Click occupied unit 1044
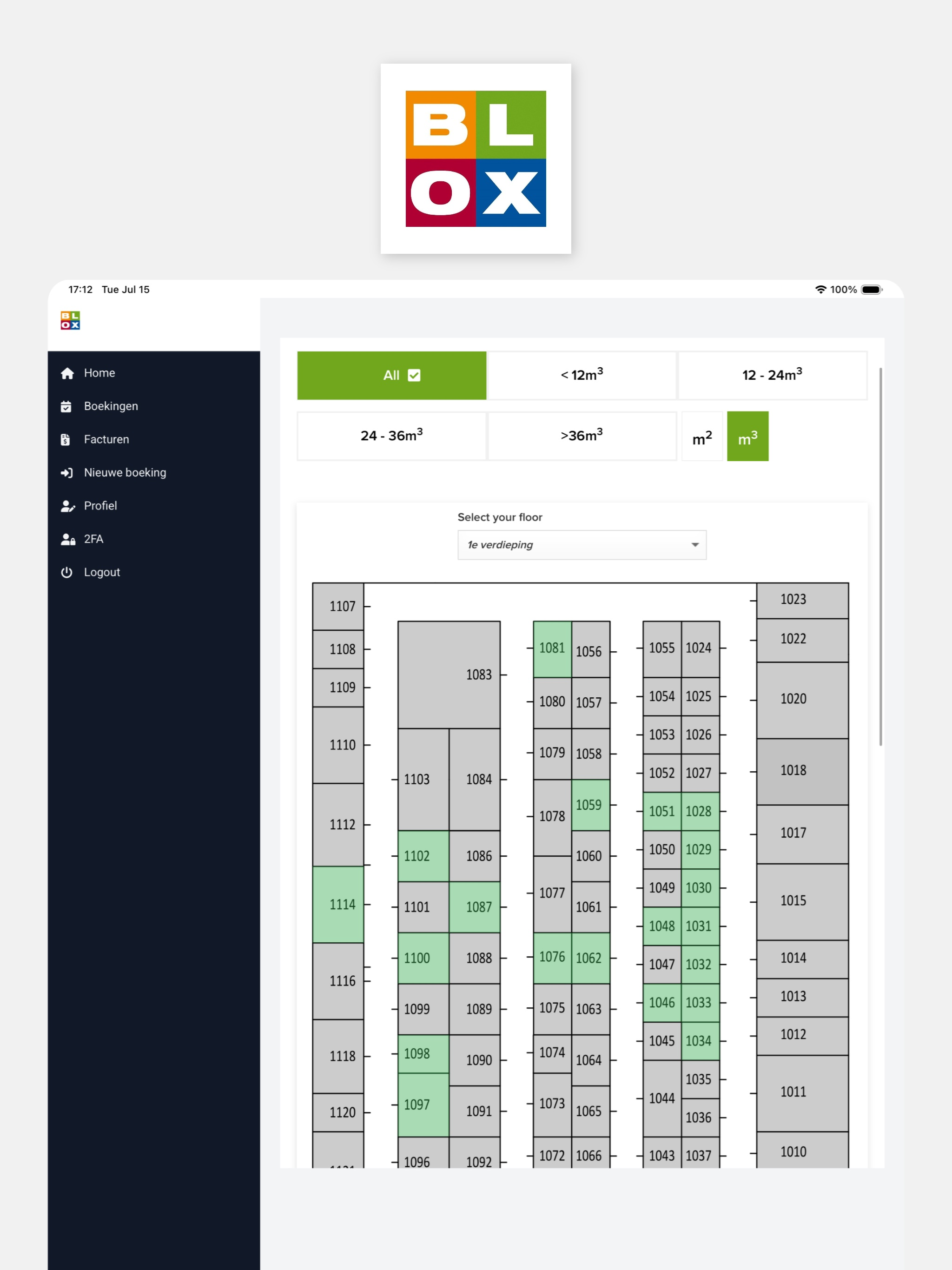Viewport: 952px width, 1270px height. pos(662,1098)
